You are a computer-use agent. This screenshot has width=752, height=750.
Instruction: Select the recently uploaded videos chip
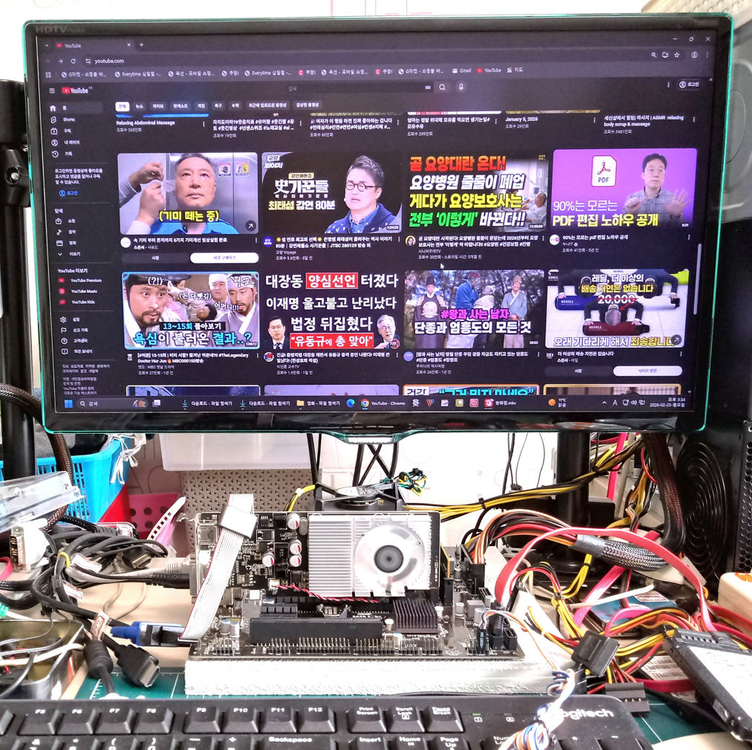click(x=268, y=105)
